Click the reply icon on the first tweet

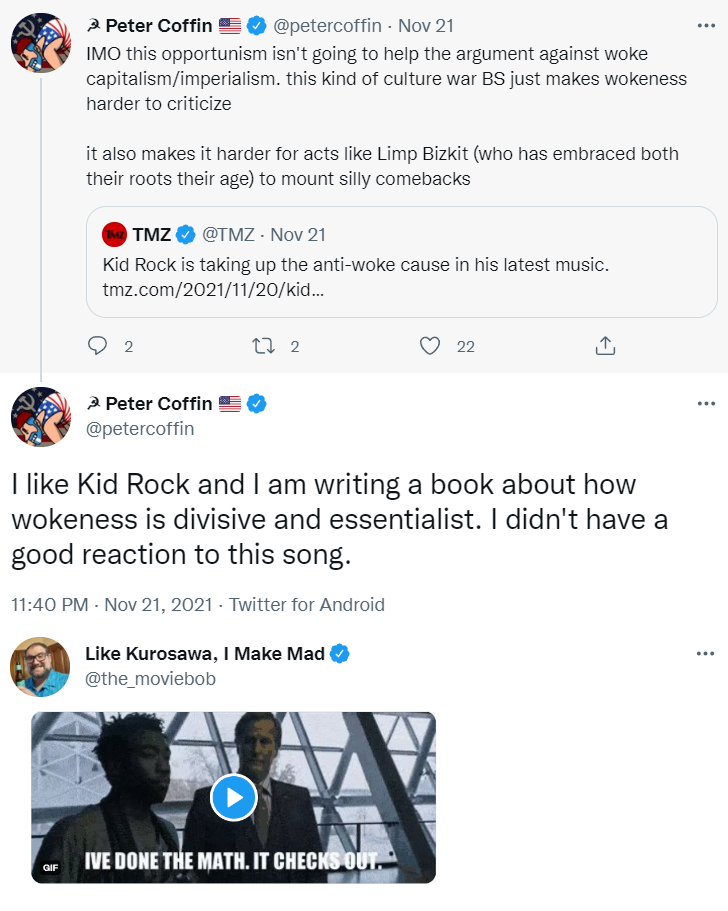pyautogui.click(x=98, y=346)
